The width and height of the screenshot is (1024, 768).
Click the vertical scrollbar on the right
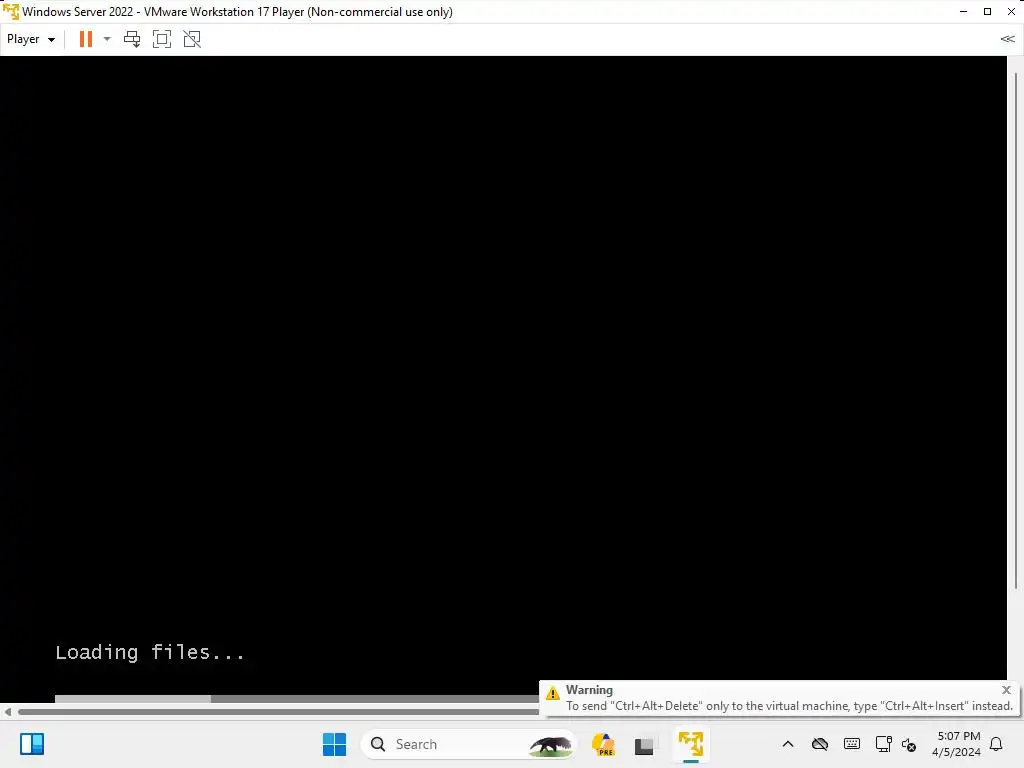pyautogui.click(x=1016, y=330)
